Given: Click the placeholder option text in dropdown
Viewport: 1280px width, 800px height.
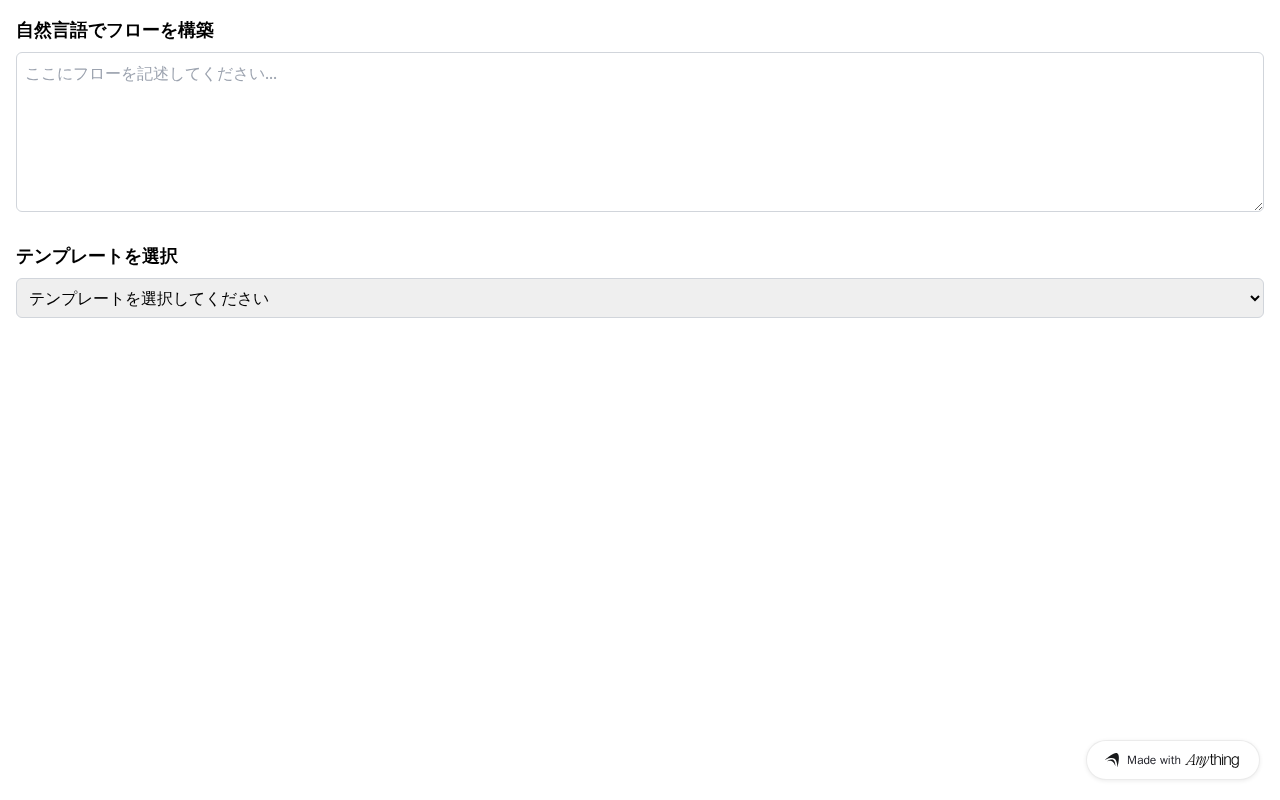Looking at the screenshot, I should pyautogui.click(x=149, y=298).
